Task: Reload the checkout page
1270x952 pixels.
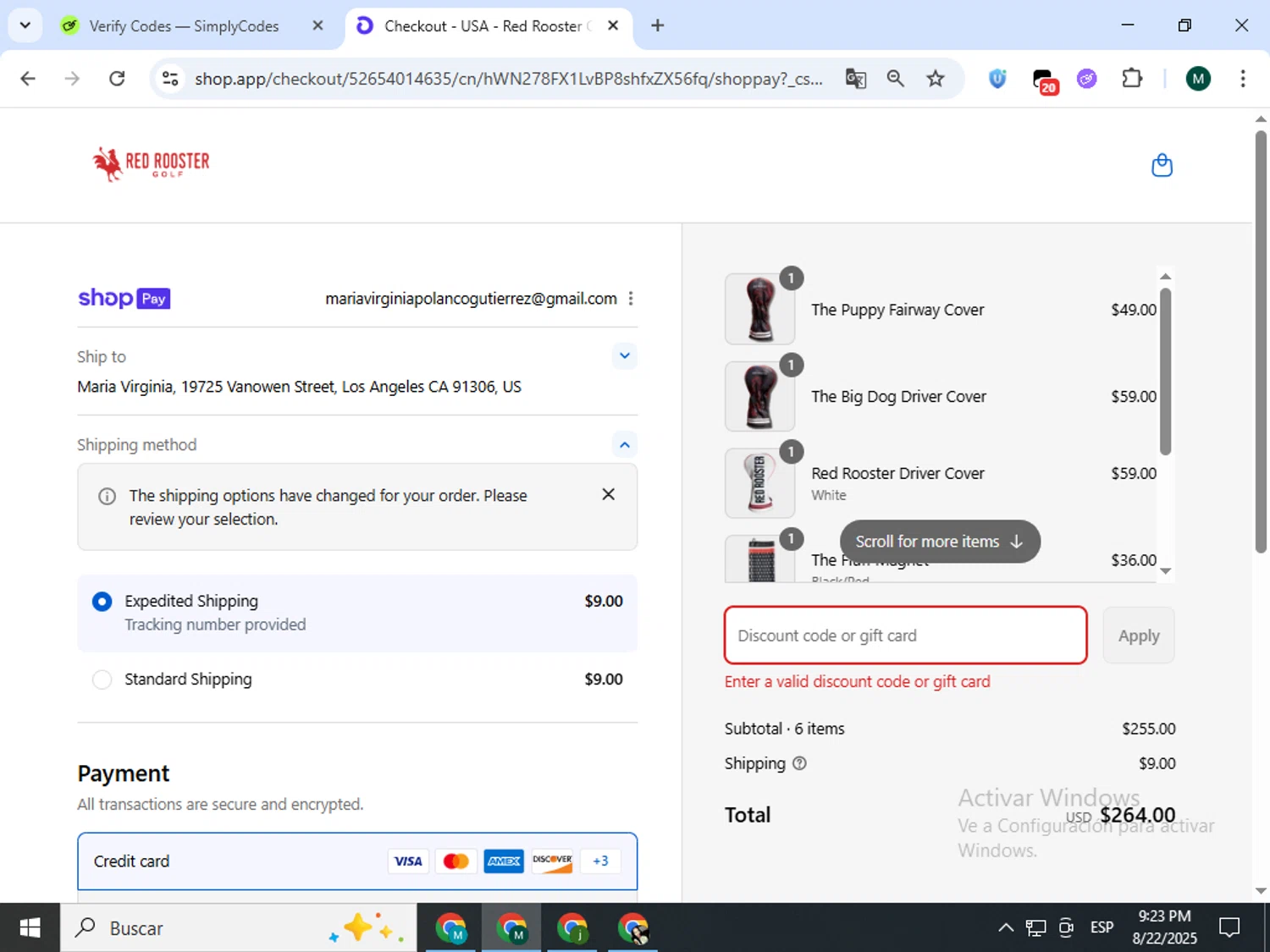Action: [117, 79]
